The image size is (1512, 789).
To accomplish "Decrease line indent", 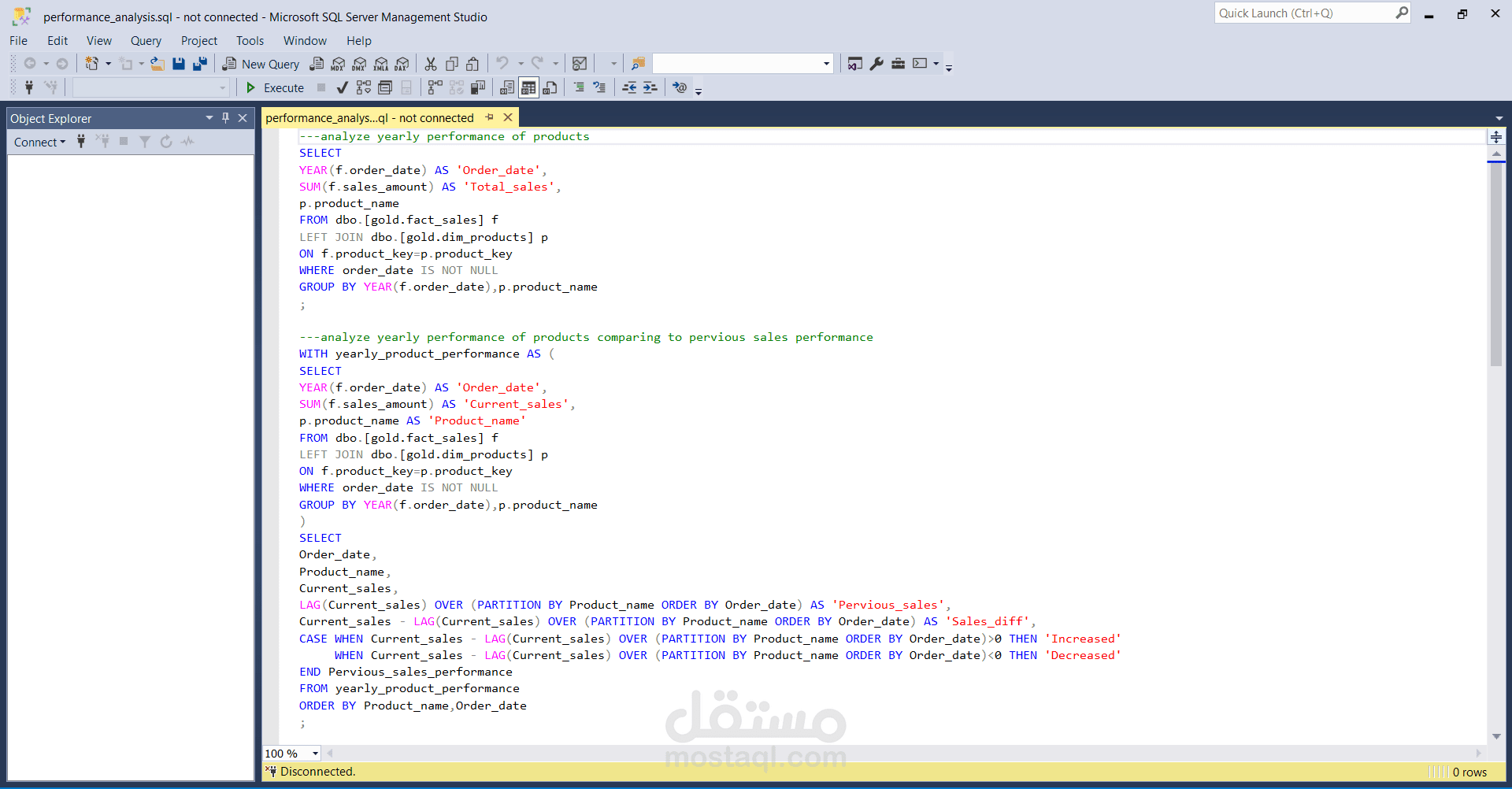I will (x=629, y=87).
